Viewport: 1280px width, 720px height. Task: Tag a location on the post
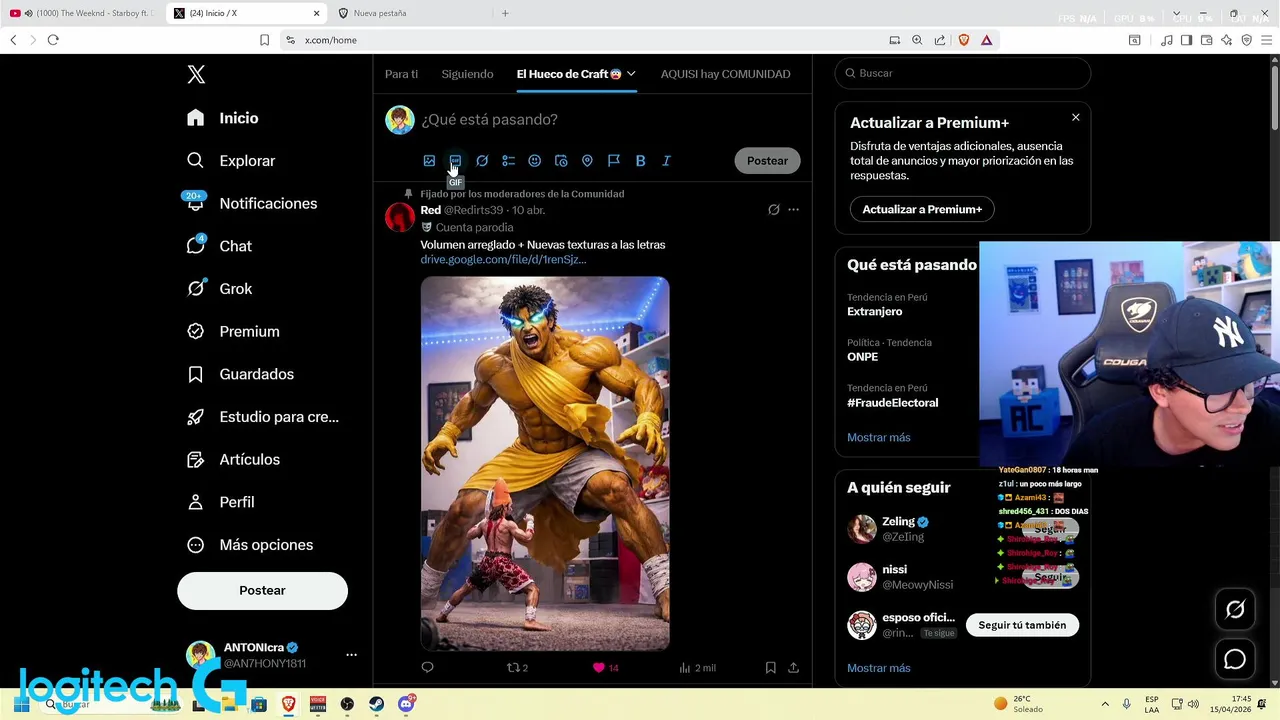point(587,161)
